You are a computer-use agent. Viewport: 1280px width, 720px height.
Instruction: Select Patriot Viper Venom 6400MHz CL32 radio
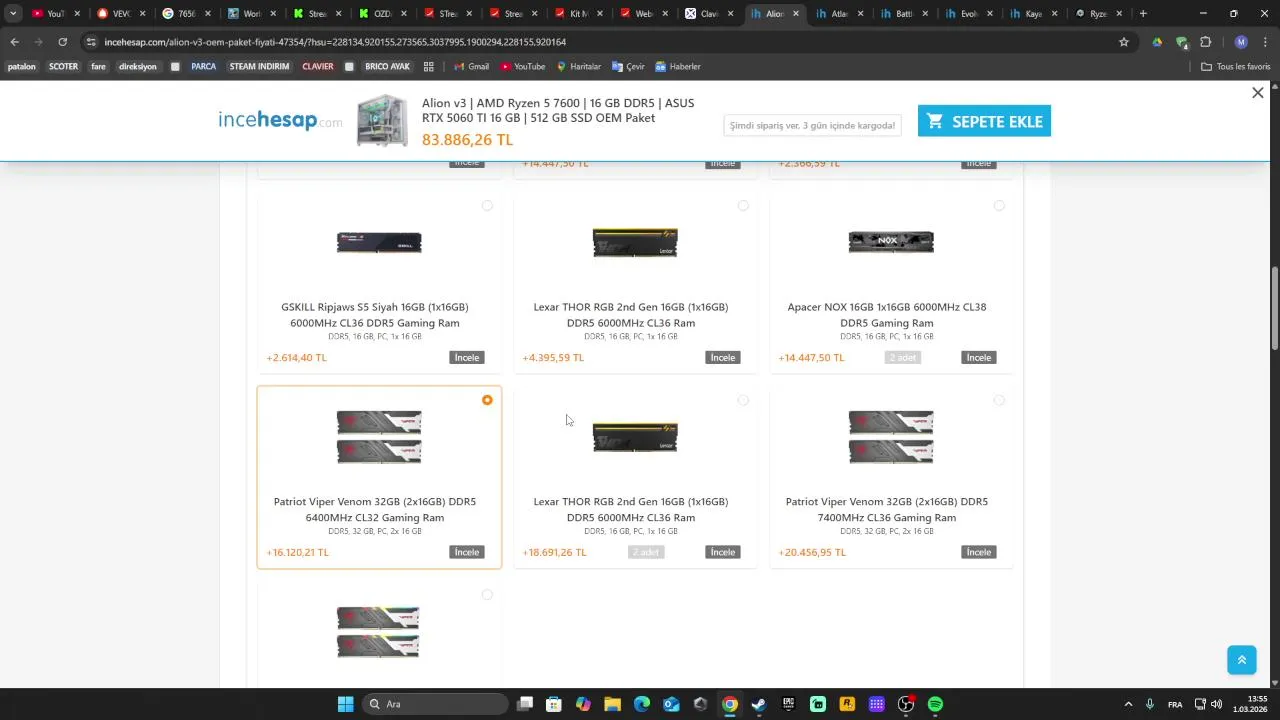pos(487,400)
